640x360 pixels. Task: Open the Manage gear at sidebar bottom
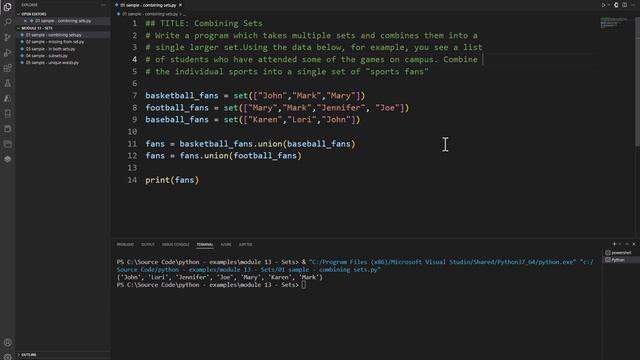coord(7,356)
